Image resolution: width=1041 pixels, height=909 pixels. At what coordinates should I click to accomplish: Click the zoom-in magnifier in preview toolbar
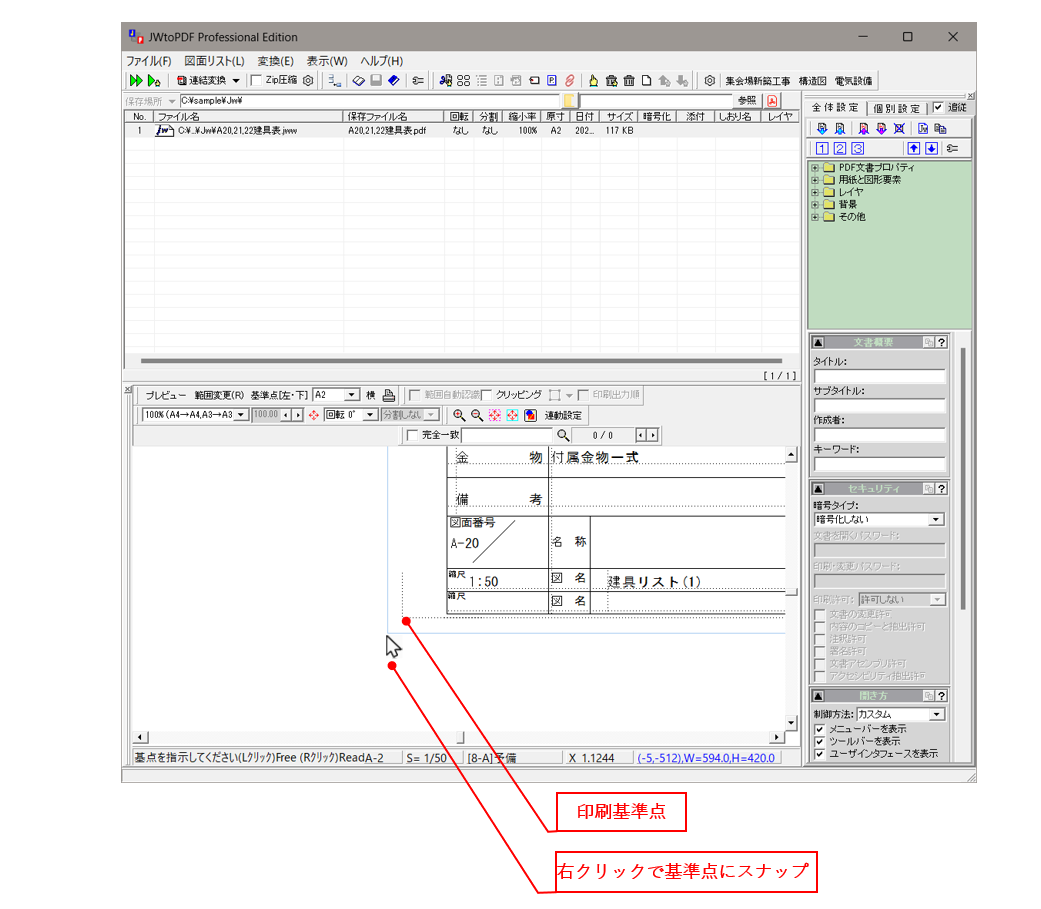[x=458, y=414]
